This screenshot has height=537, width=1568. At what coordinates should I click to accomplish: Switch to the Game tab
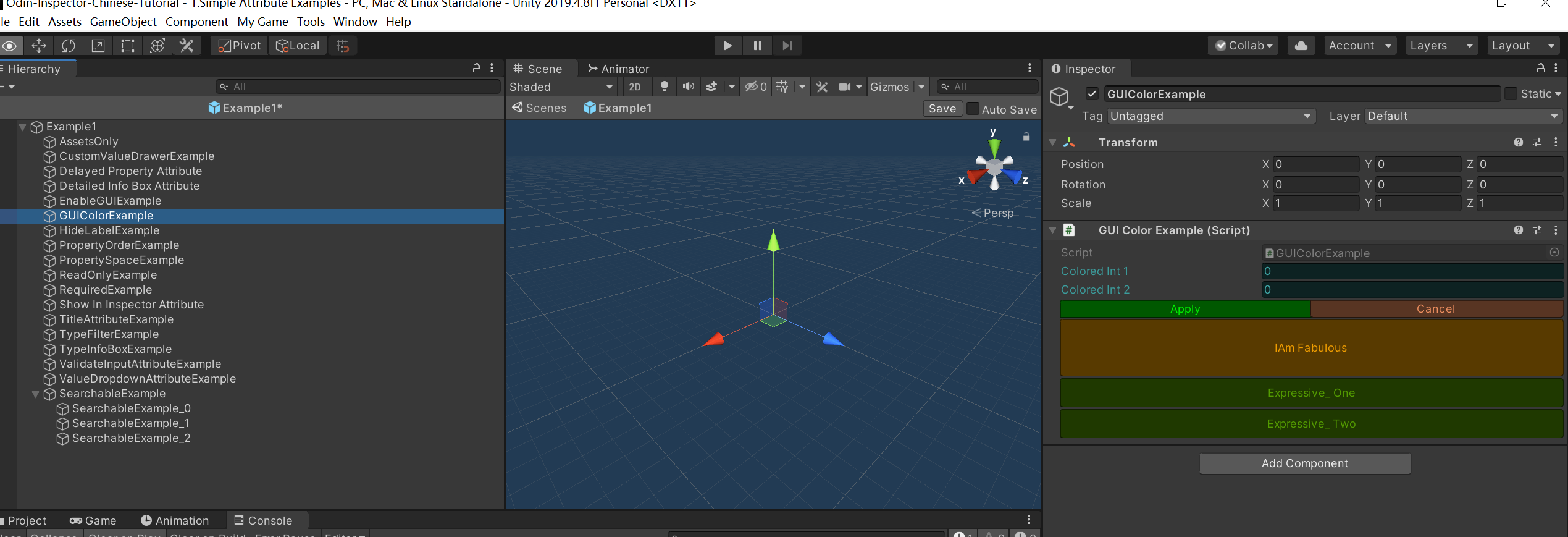[x=93, y=521]
